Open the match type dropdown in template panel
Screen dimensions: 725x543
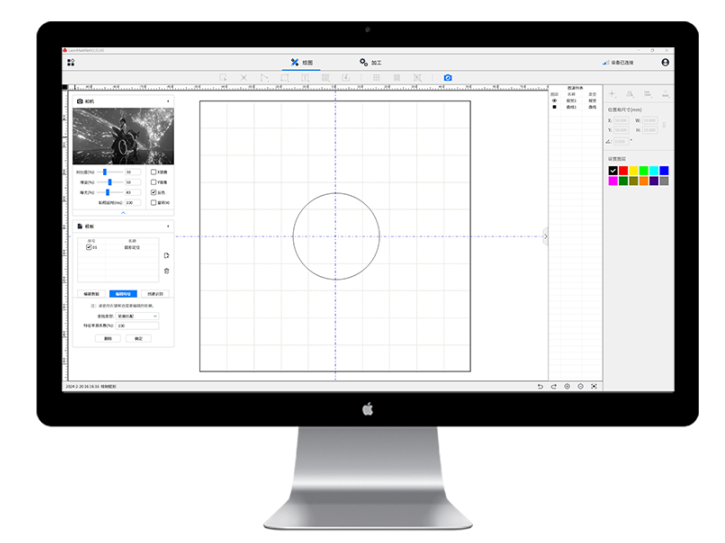click(x=137, y=316)
